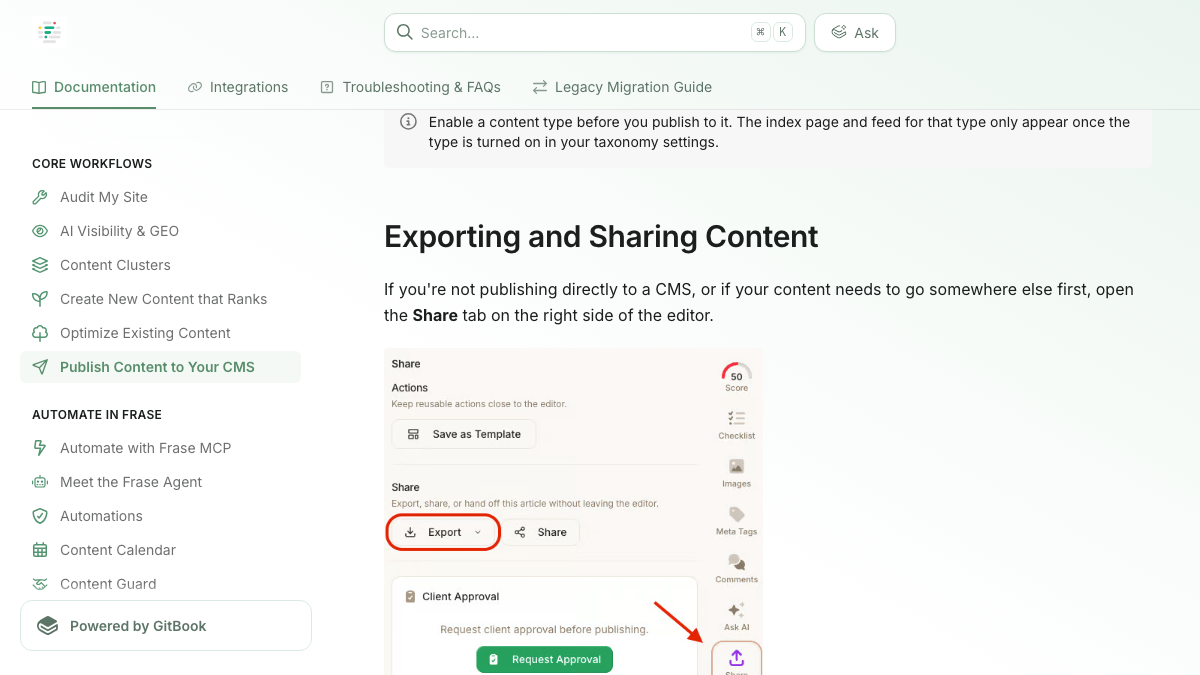Click the question icon beside Troubleshooting
1200x675 pixels.
point(327,87)
